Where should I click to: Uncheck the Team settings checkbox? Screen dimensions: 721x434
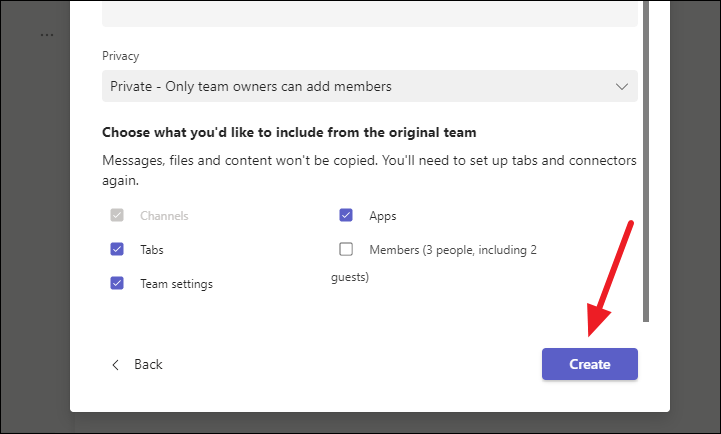point(117,283)
